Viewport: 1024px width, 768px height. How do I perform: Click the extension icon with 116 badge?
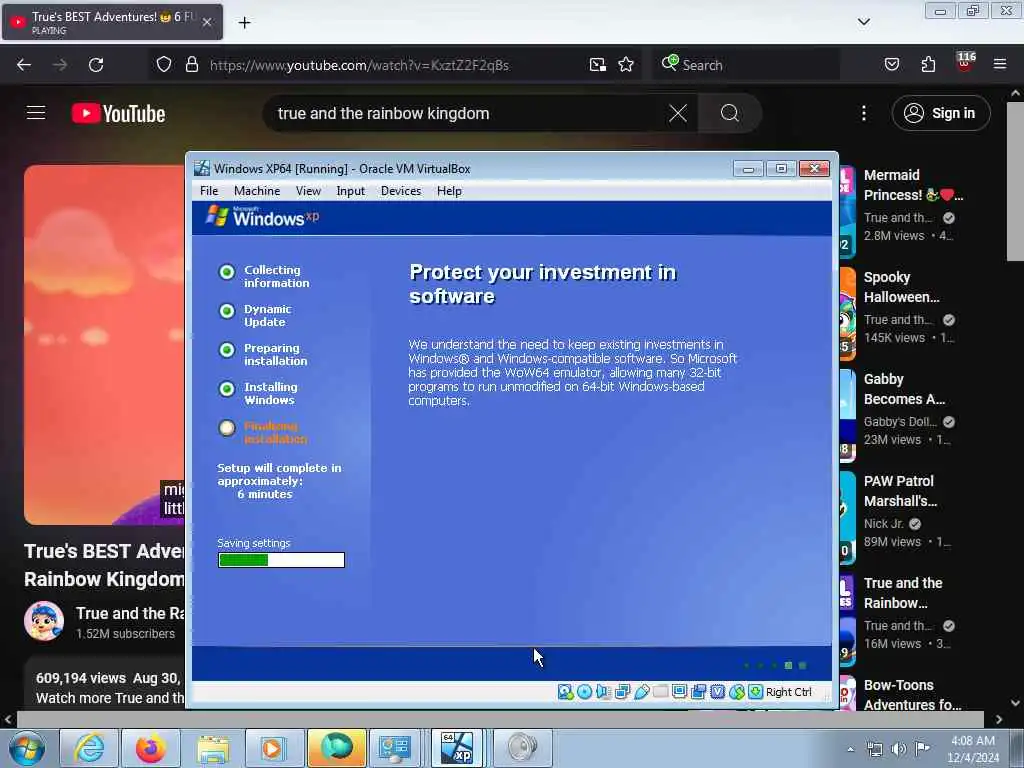pos(965,63)
